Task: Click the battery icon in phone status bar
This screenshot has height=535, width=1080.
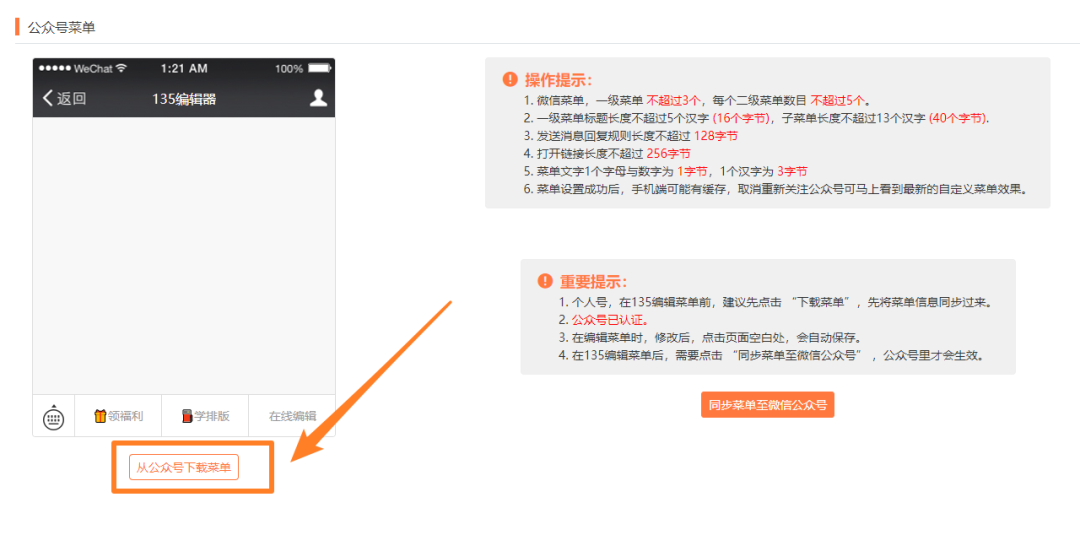Action: pyautogui.click(x=320, y=68)
